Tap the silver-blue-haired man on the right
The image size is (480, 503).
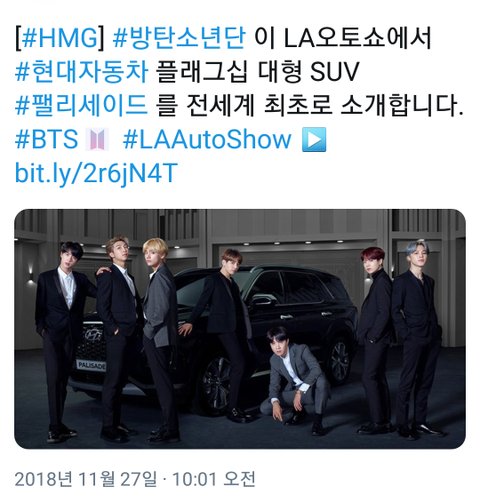tap(417, 338)
